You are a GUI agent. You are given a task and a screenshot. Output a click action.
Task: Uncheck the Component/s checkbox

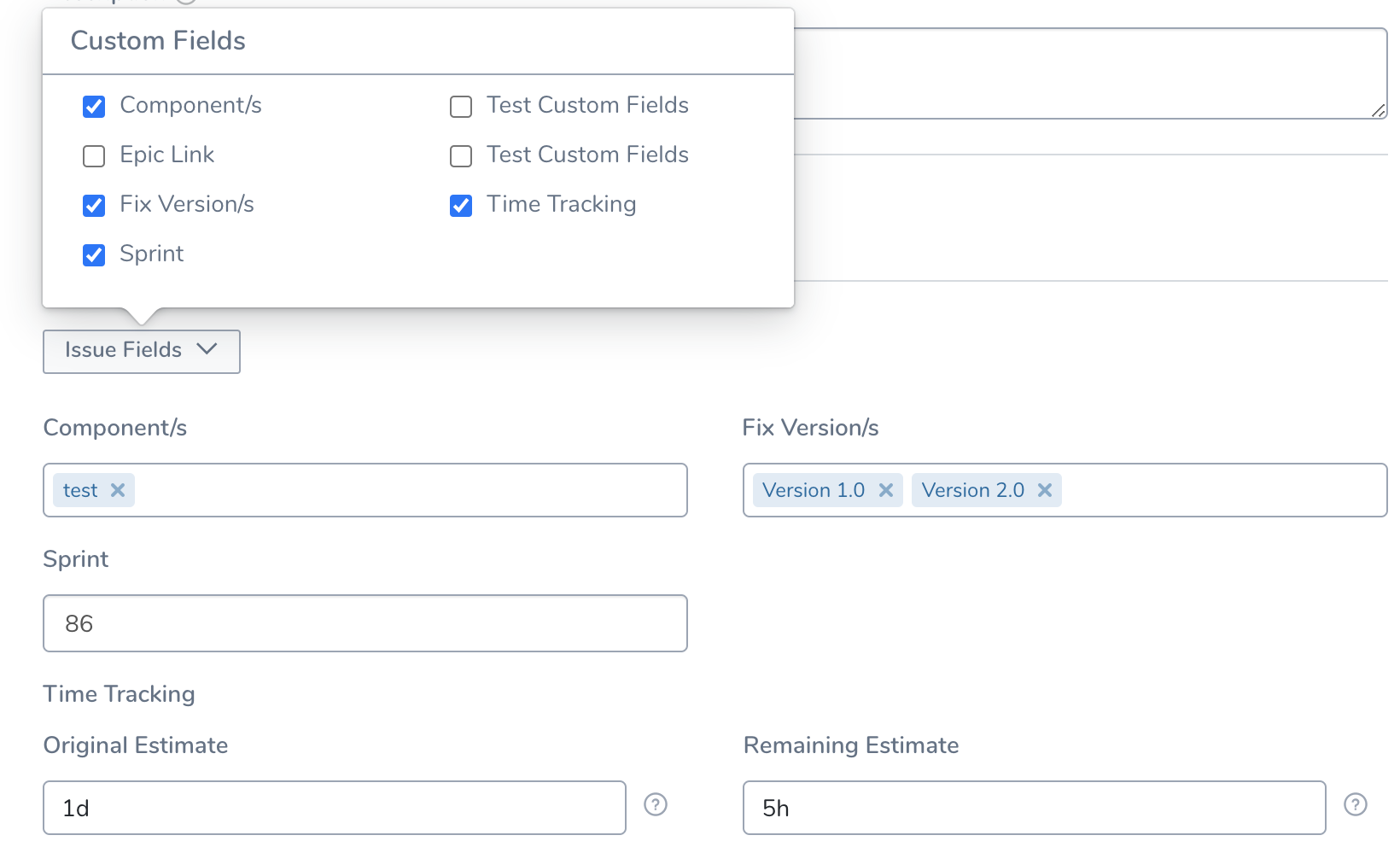(x=94, y=107)
